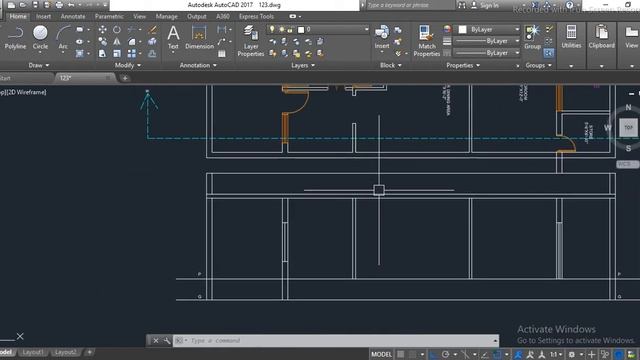Expand the Properties panel dropdown

[x=463, y=65]
